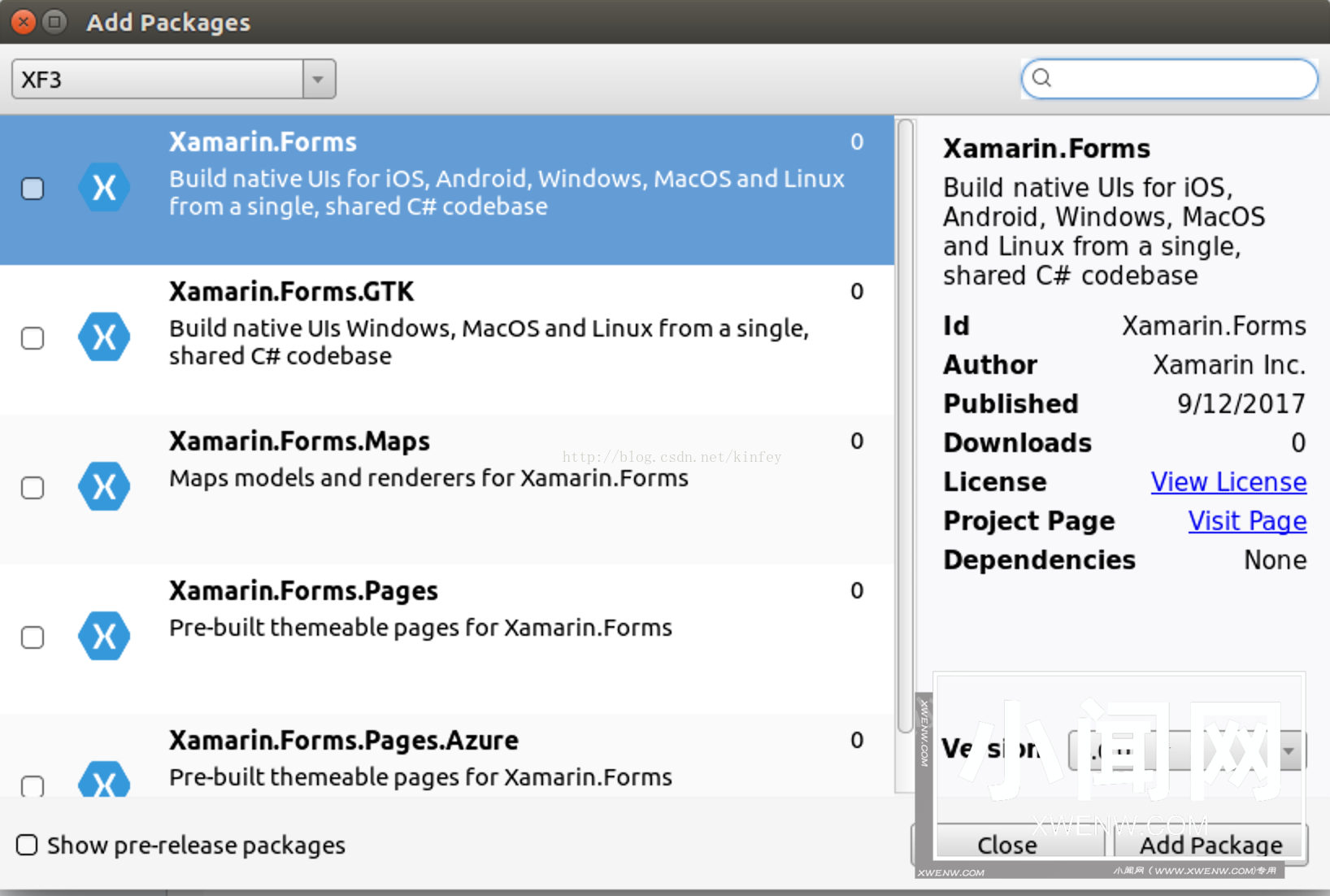Focus the package search field
Viewport: 1330px width, 896px height.
(1169, 79)
